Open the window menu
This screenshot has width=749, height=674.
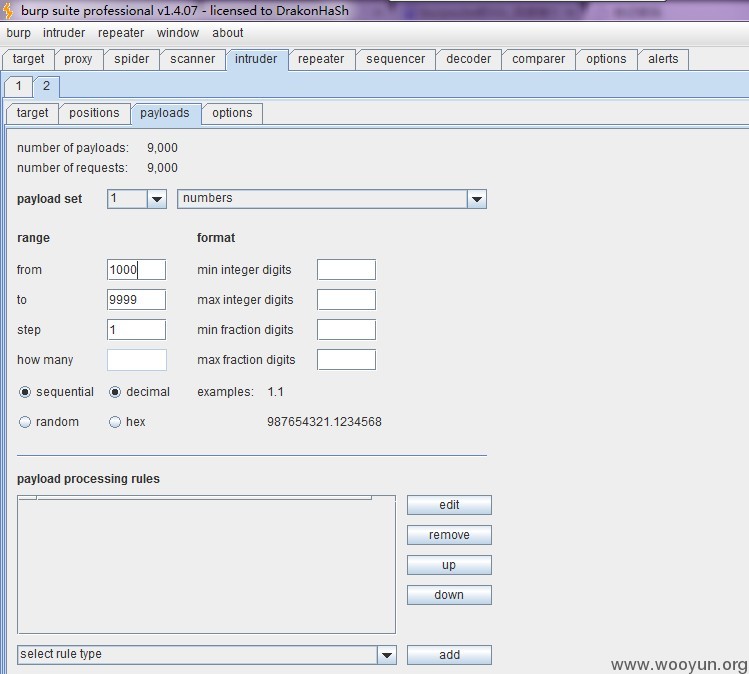tap(178, 33)
